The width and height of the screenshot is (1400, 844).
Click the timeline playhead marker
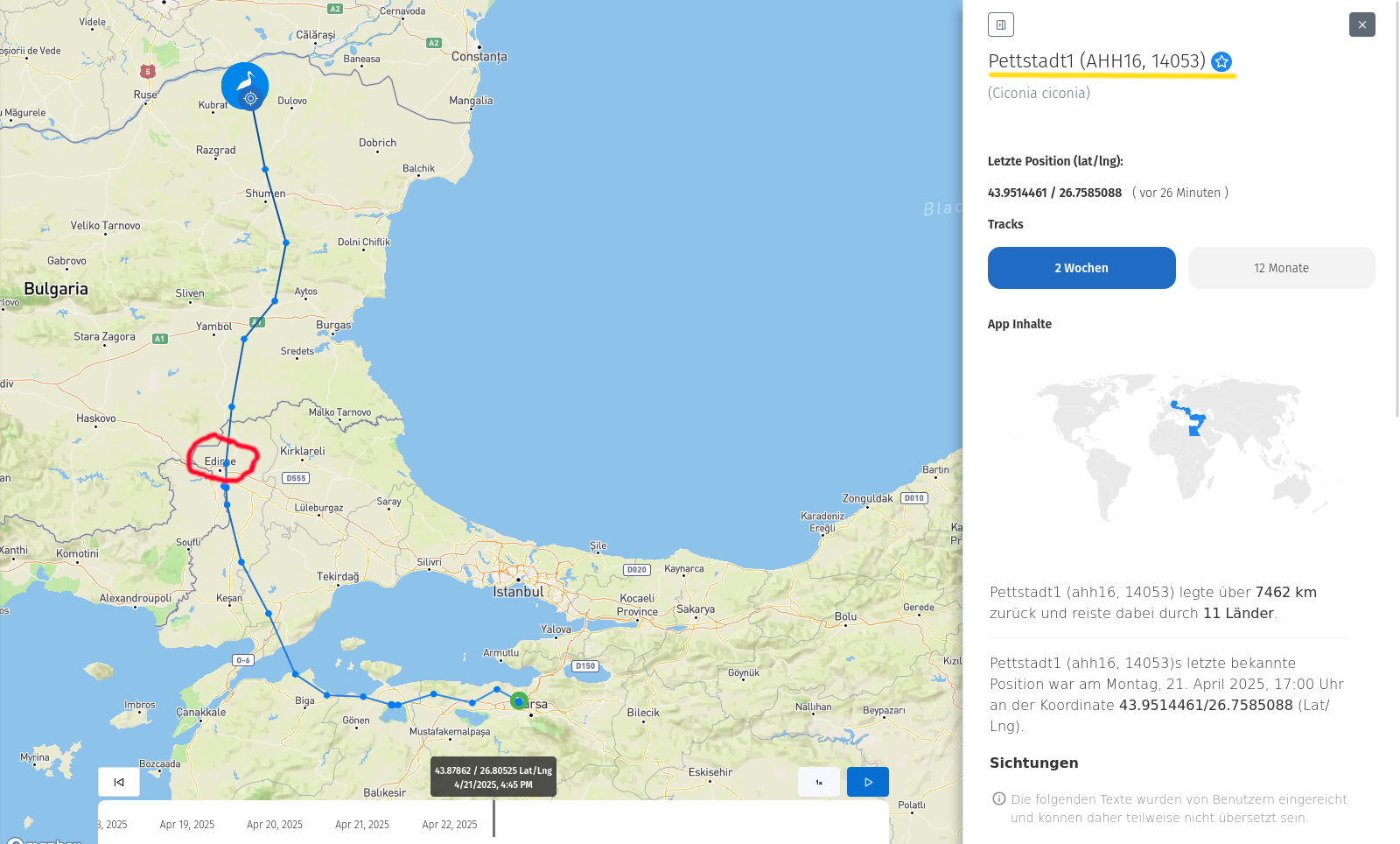(493, 819)
